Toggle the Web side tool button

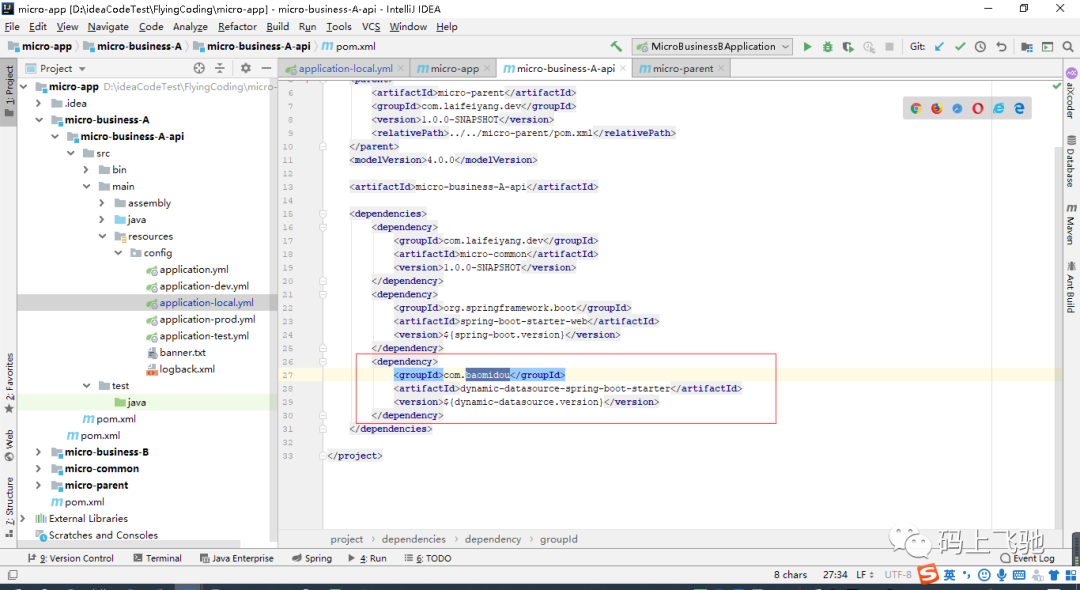pos(9,445)
